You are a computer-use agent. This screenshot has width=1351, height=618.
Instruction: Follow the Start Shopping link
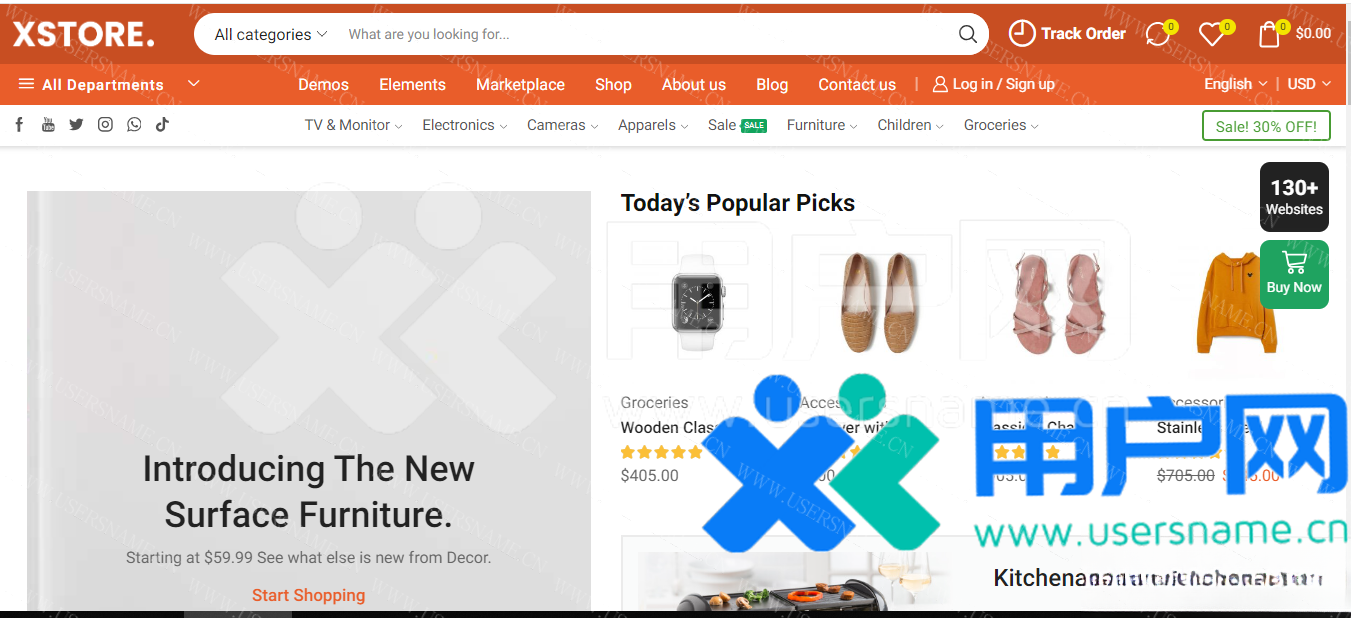tap(308, 595)
